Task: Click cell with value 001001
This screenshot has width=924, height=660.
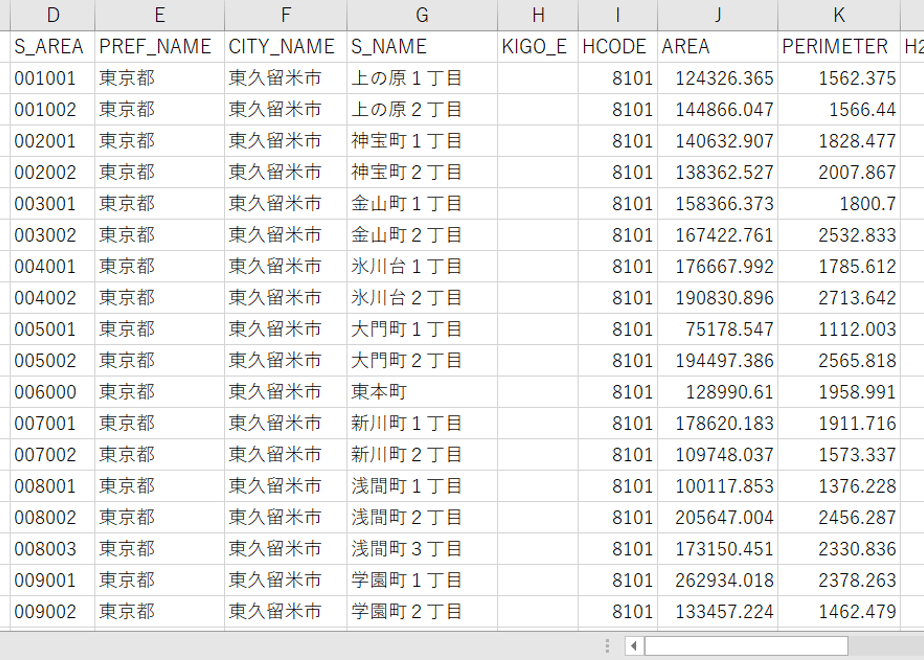Action: 52,78
